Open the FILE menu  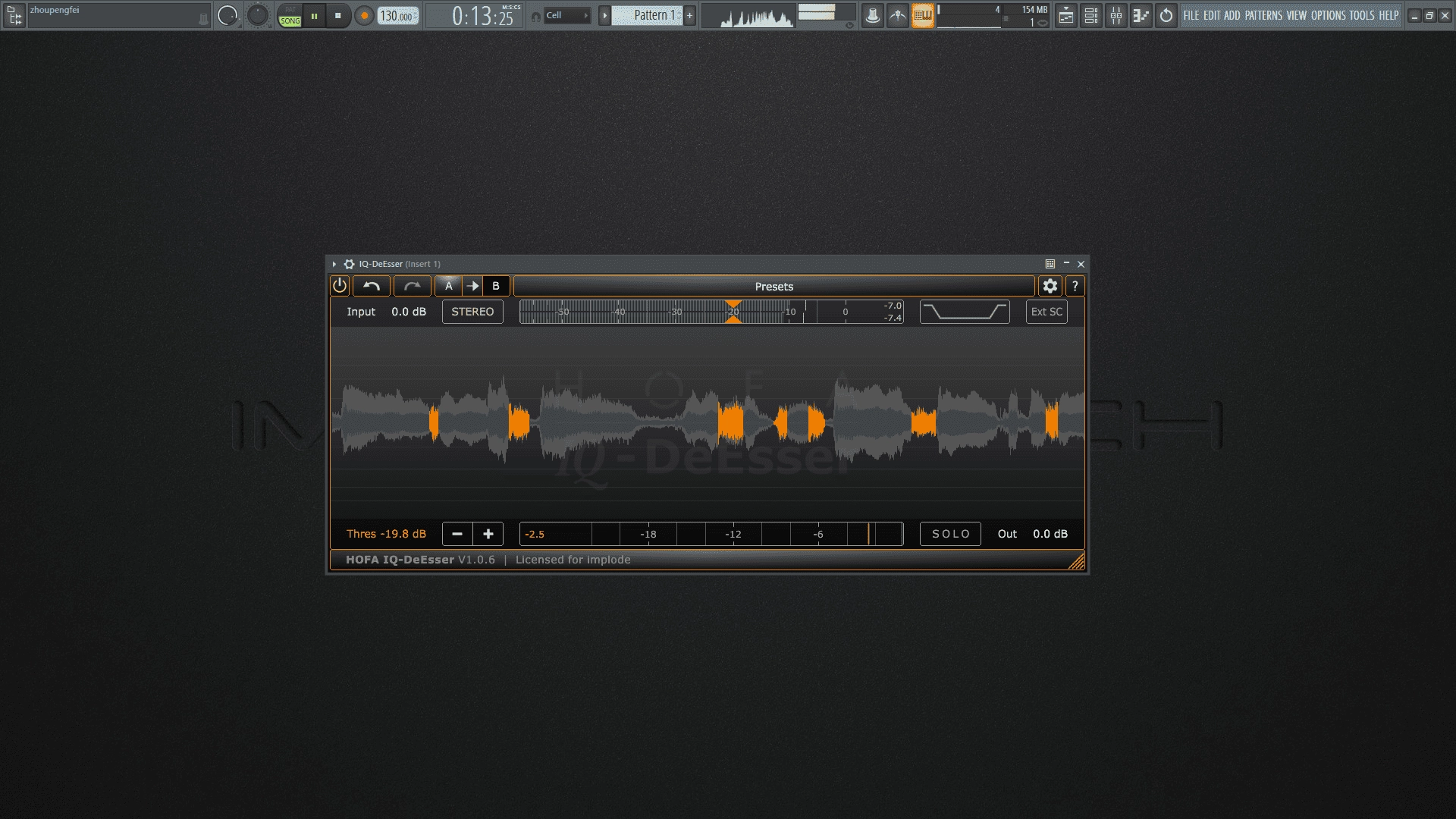[1191, 15]
